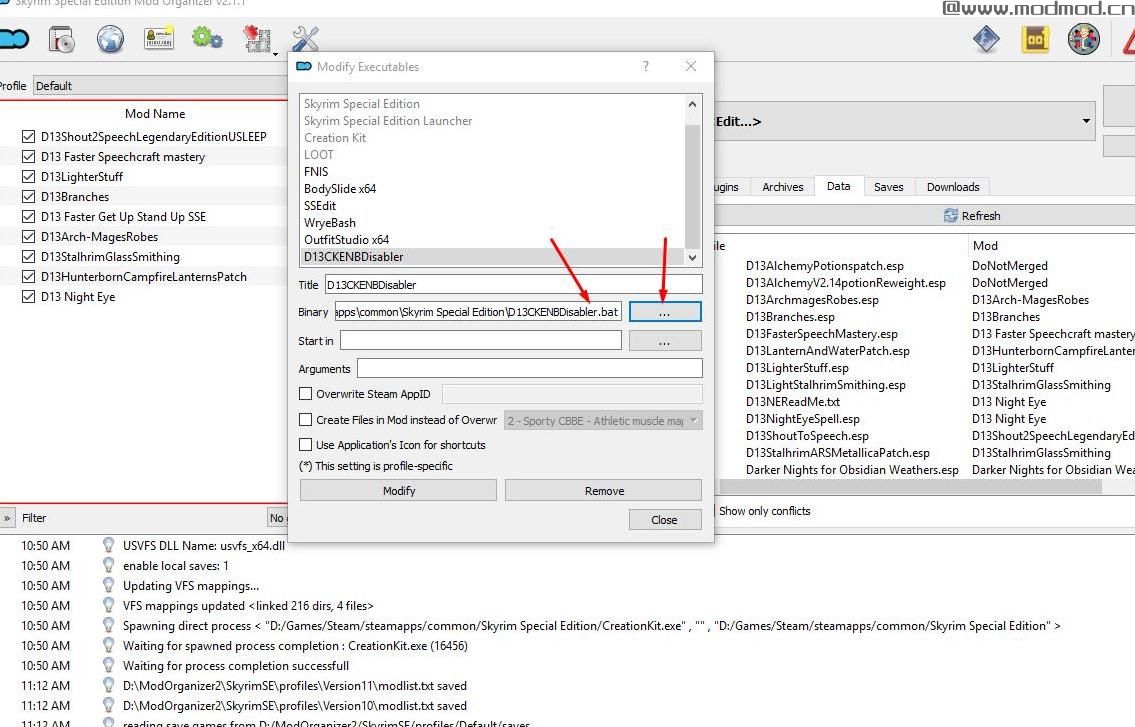Screen dimensions: 1135x727
Task: Click executables list scroll down arrow
Action: (693, 257)
